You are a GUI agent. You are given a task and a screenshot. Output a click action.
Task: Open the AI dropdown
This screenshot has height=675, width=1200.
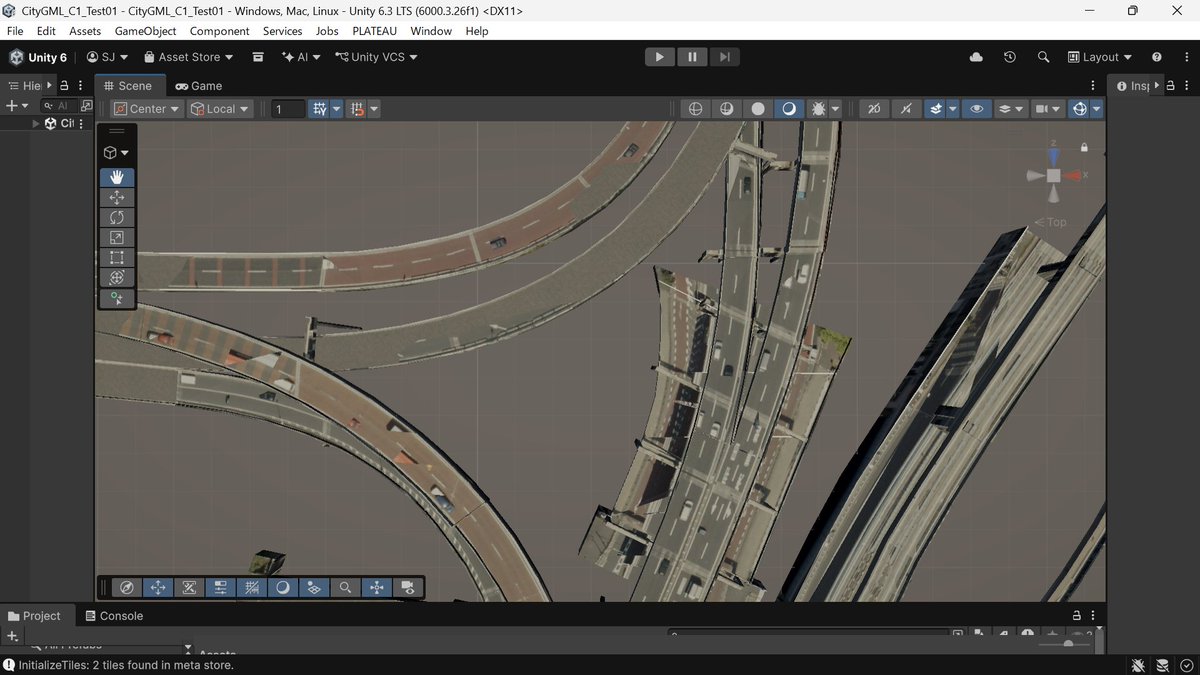click(x=300, y=57)
